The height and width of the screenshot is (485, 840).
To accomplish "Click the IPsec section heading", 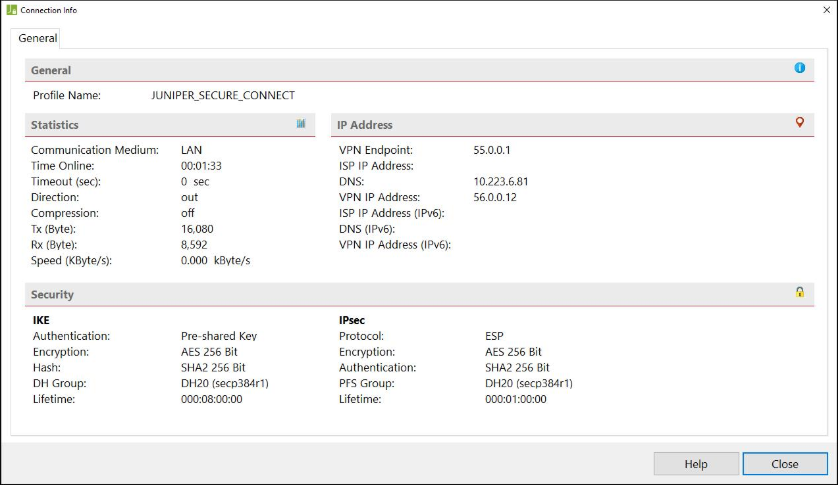I will click(354, 320).
